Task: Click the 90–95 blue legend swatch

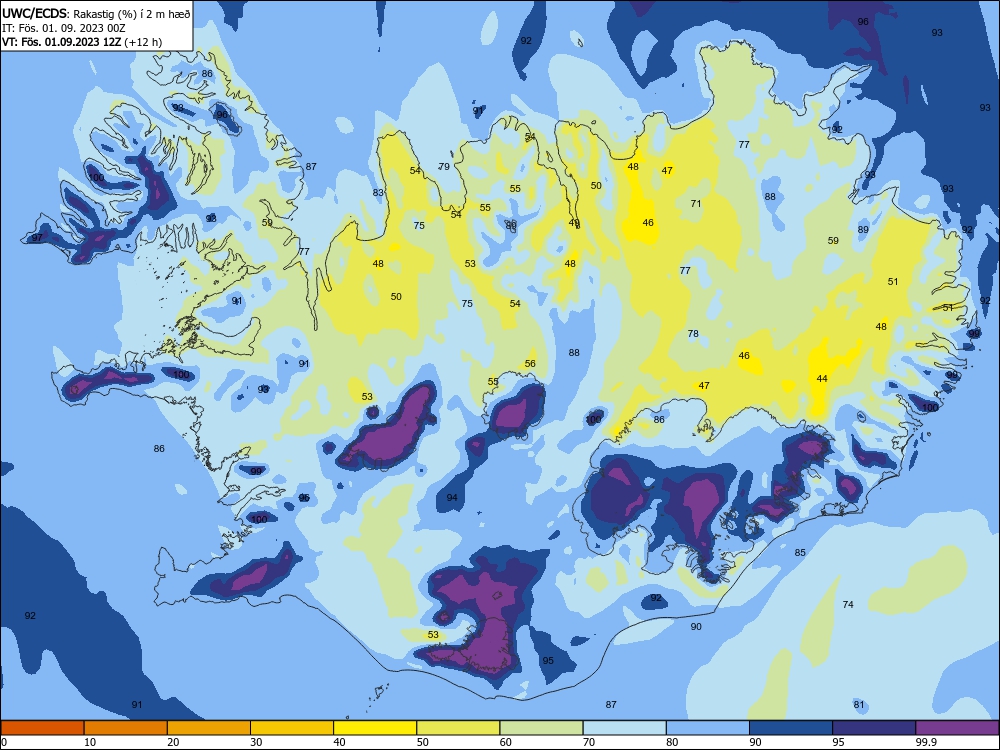Action: (791, 728)
